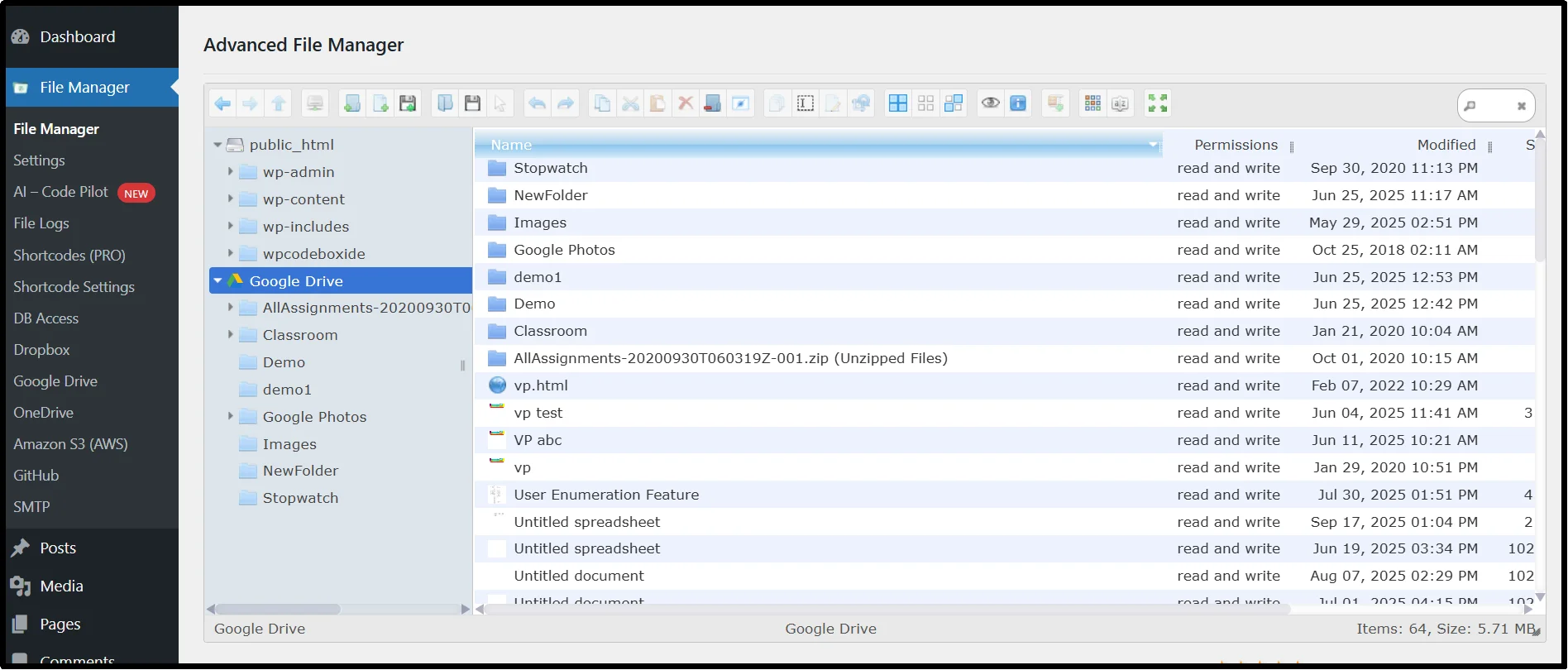
Task: Click the Upload files icon (floppy with plus)
Action: [408, 103]
